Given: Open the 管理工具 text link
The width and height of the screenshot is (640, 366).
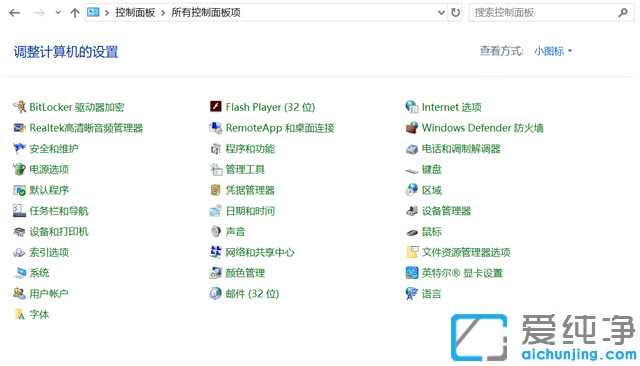Looking at the screenshot, I should [245, 169].
